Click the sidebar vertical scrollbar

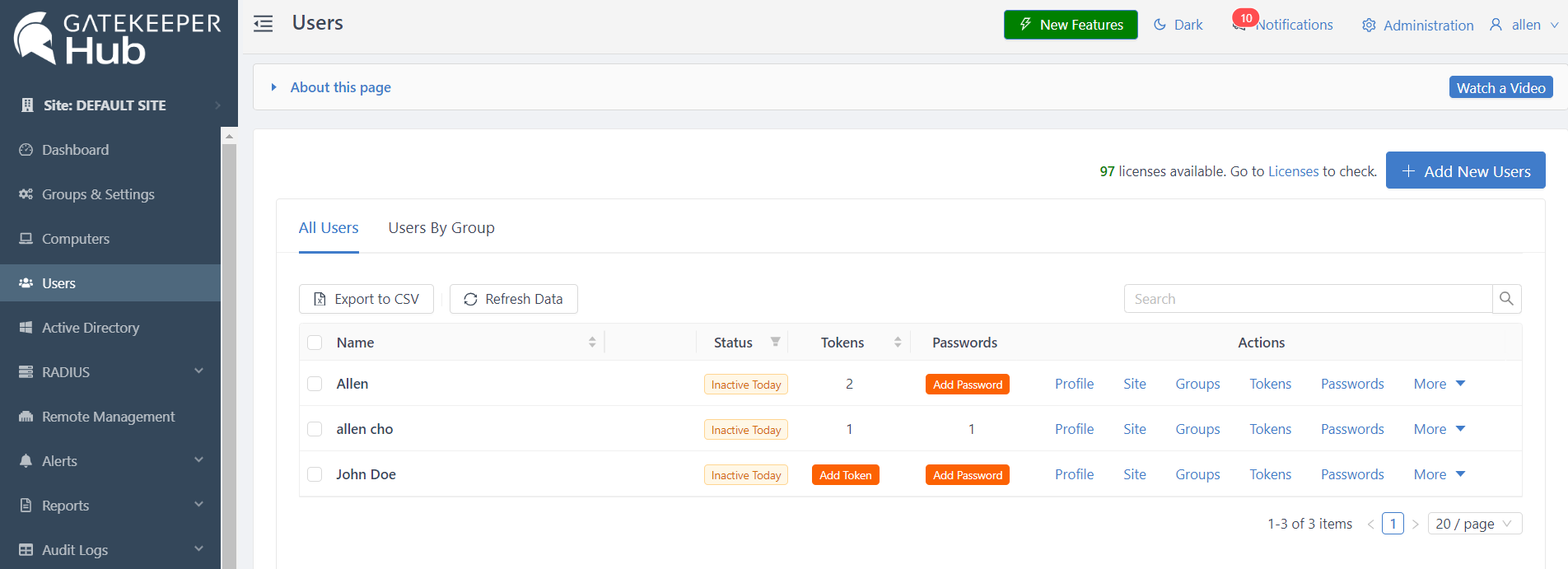point(229,346)
